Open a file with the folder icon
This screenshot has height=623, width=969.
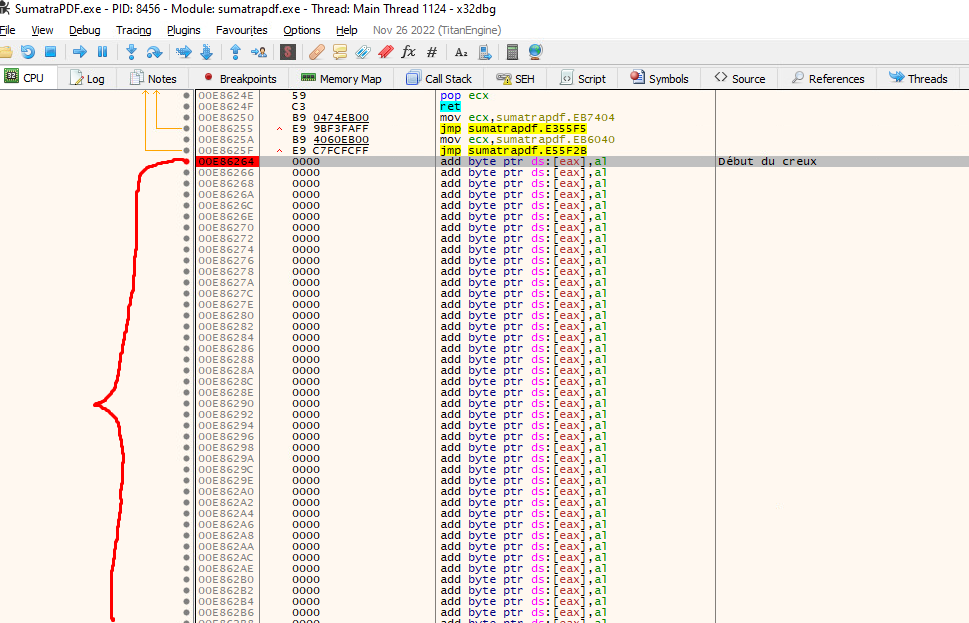[x=6, y=52]
